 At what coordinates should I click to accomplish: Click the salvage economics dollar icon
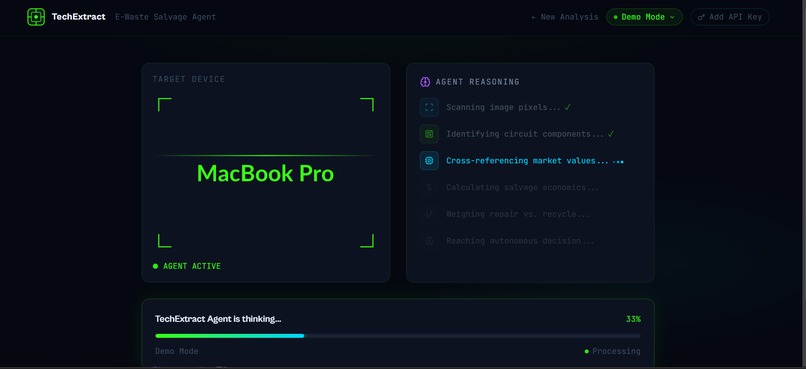(x=429, y=188)
